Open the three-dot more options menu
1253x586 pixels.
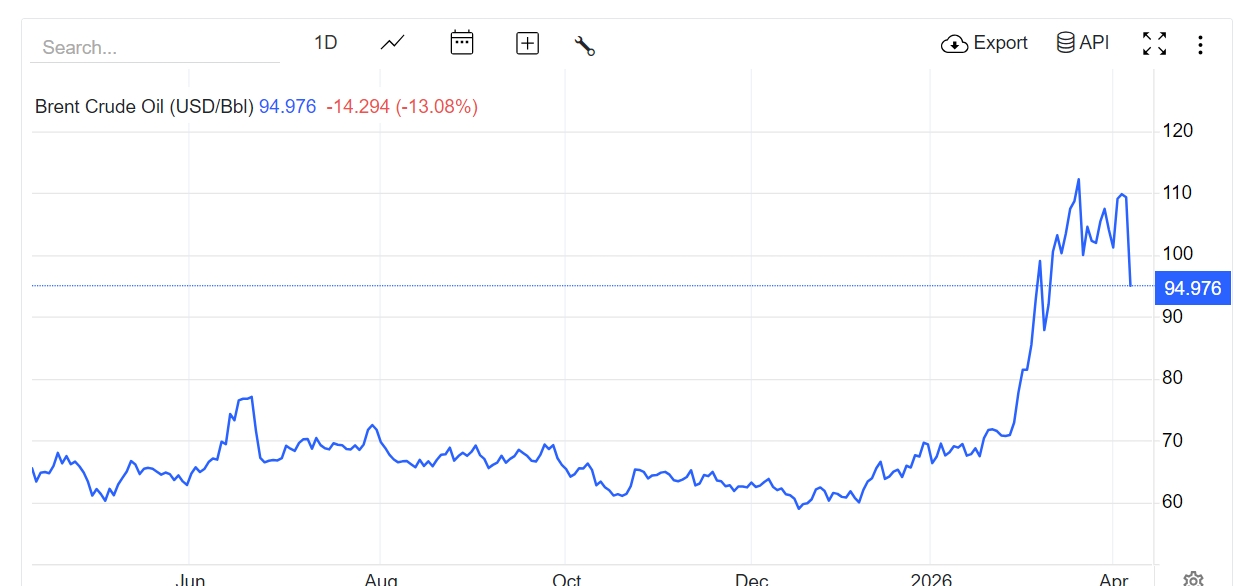coord(1200,45)
